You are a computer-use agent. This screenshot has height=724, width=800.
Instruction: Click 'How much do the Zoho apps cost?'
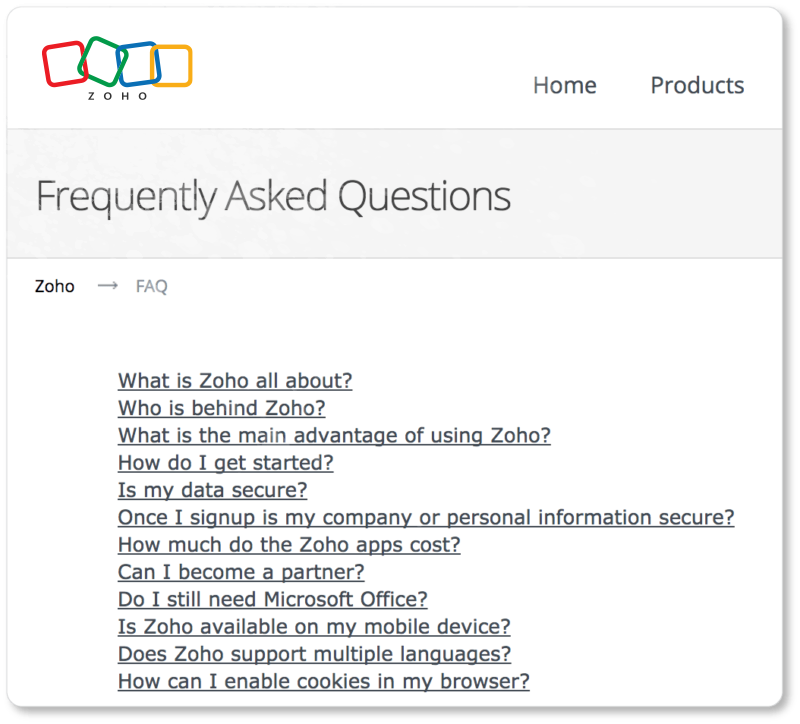288,545
